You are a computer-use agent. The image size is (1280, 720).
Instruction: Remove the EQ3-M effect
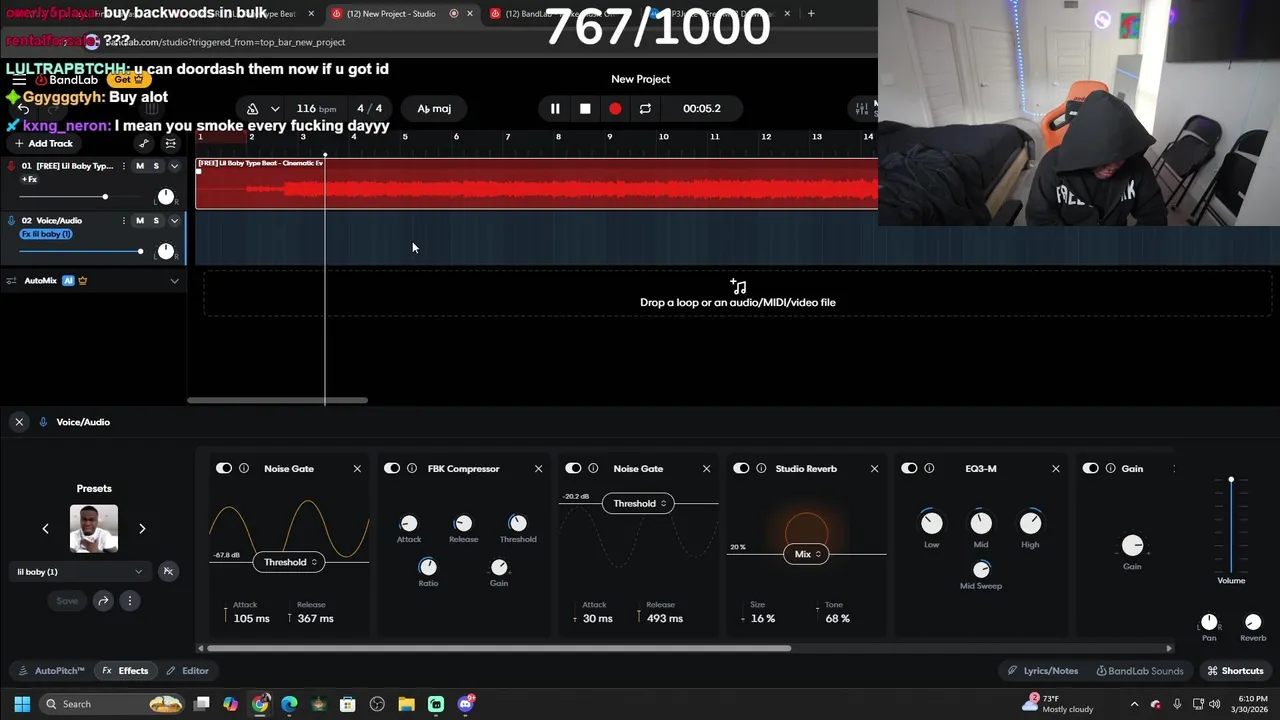point(1055,468)
